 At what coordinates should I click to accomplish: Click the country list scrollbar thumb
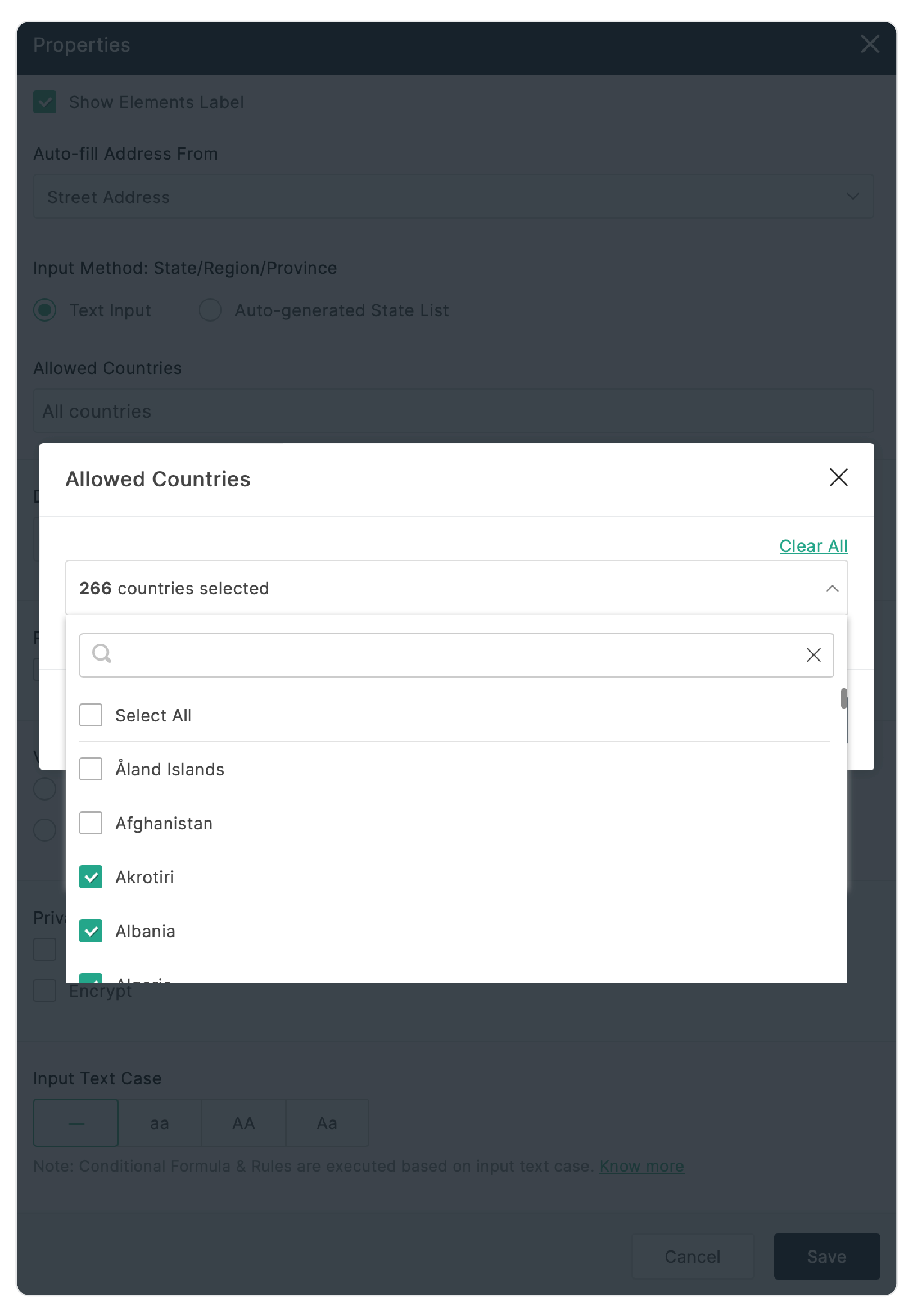[843, 698]
